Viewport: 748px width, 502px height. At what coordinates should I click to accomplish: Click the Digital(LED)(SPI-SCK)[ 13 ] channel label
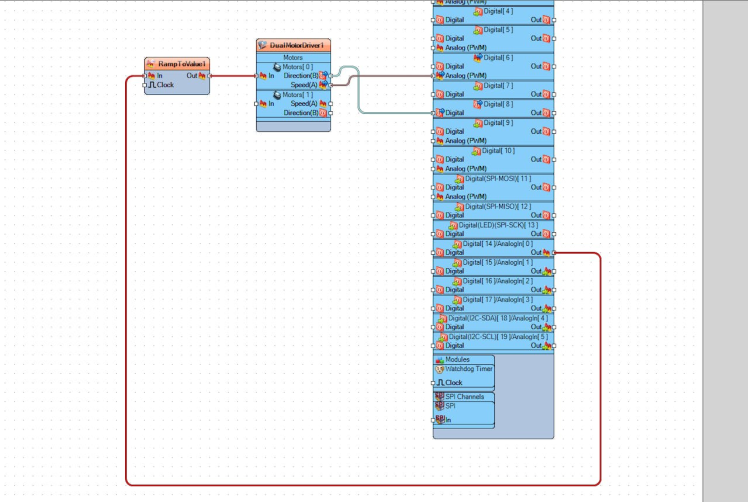(498, 225)
